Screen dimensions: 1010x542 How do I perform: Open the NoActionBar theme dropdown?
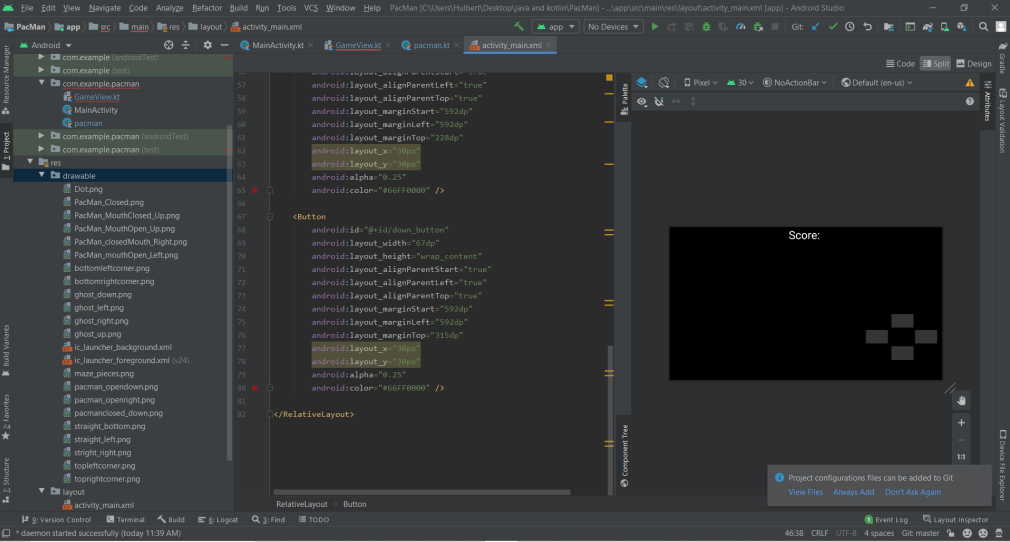point(798,83)
